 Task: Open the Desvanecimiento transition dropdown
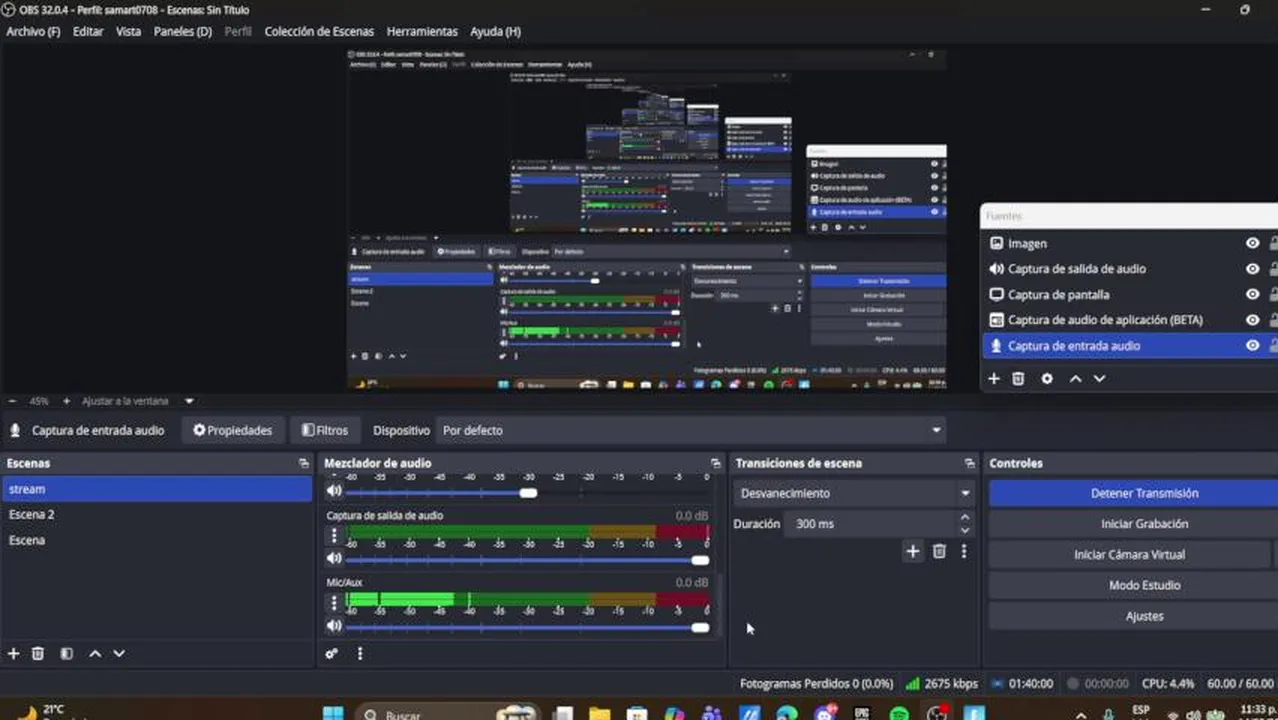coord(854,493)
